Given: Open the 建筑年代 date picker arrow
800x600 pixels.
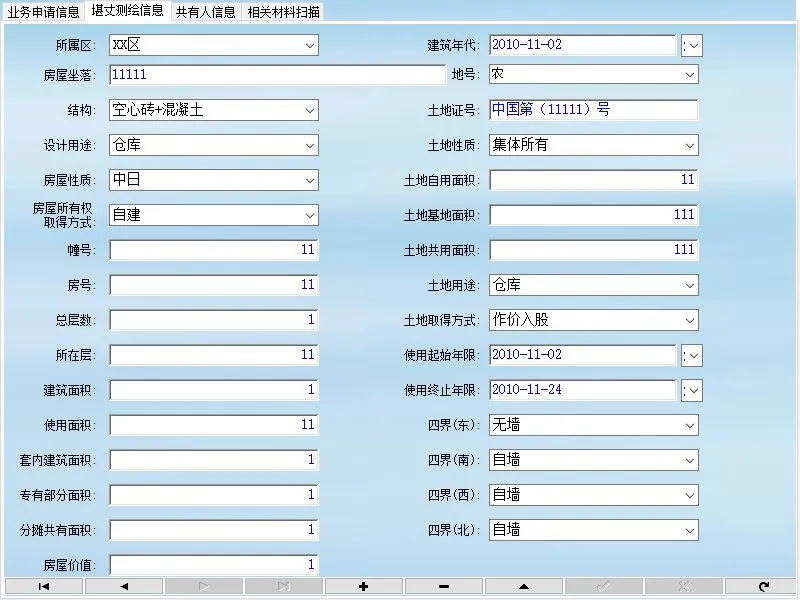Looking at the screenshot, I should click(x=691, y=44).
